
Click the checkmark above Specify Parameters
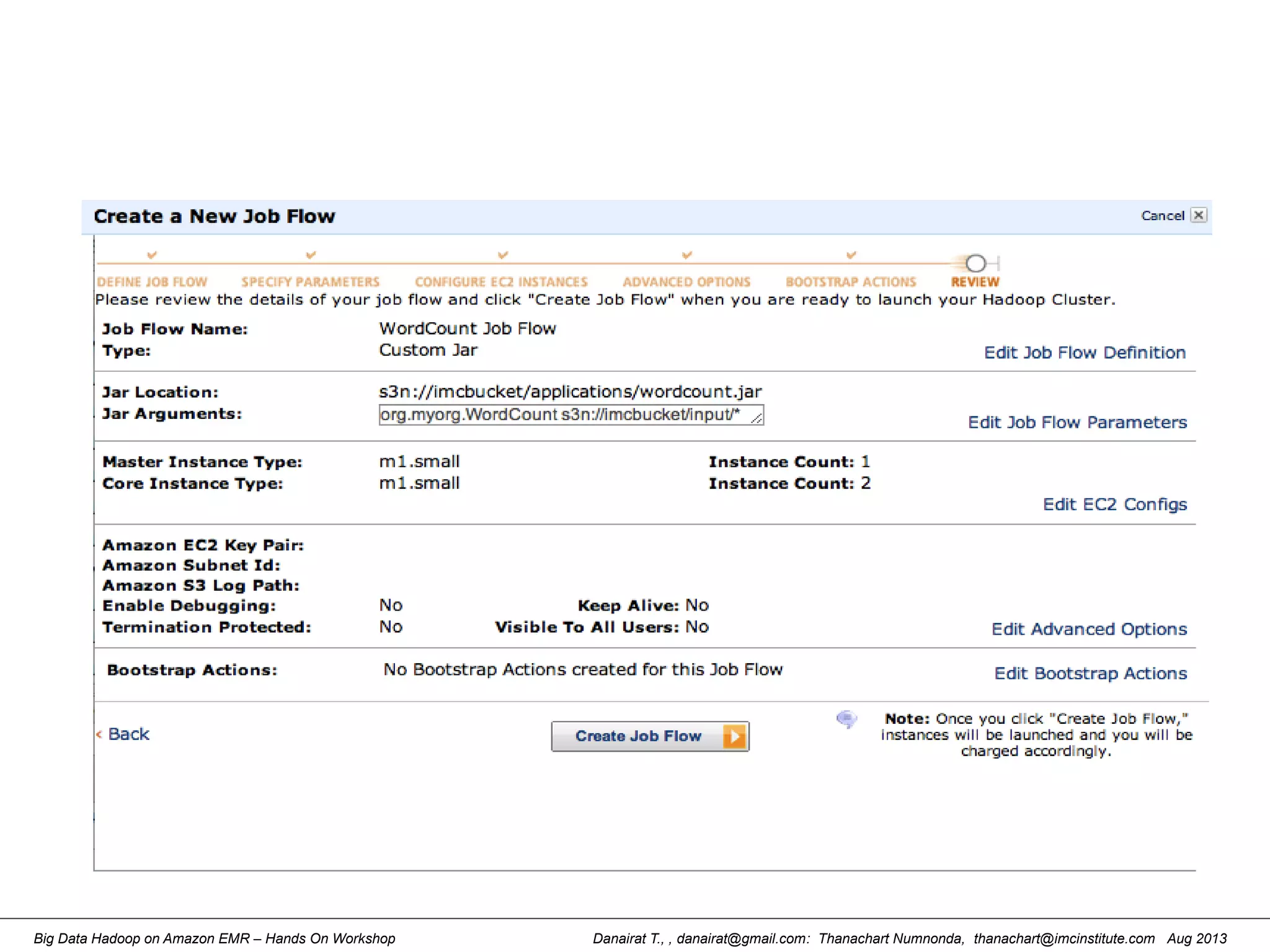tap(311, 255)
